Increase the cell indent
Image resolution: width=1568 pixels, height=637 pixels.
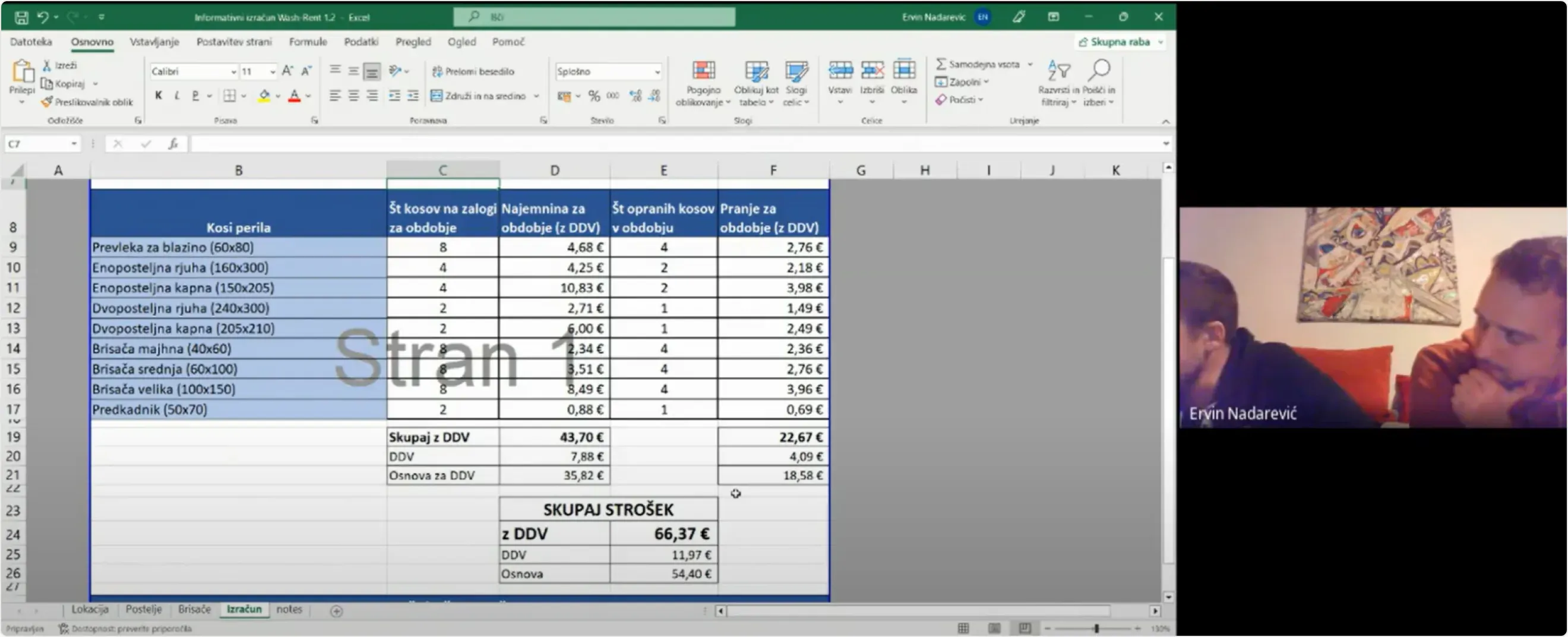(413, 96)
